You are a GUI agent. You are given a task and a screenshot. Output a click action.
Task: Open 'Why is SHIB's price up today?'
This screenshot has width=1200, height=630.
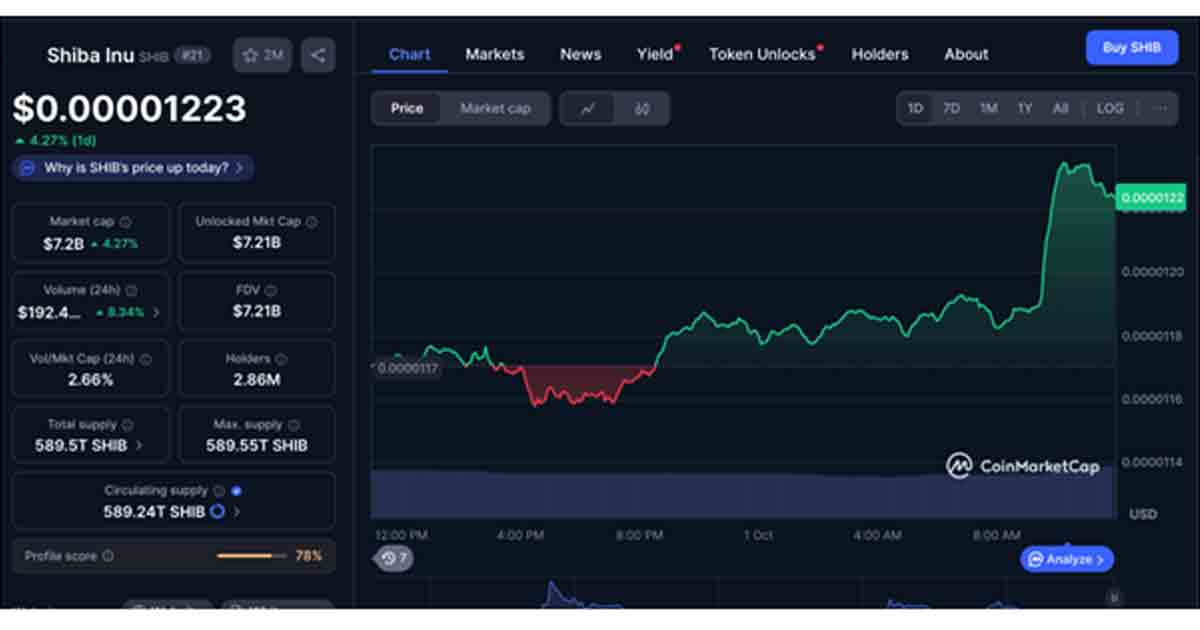tap(133, 168)
